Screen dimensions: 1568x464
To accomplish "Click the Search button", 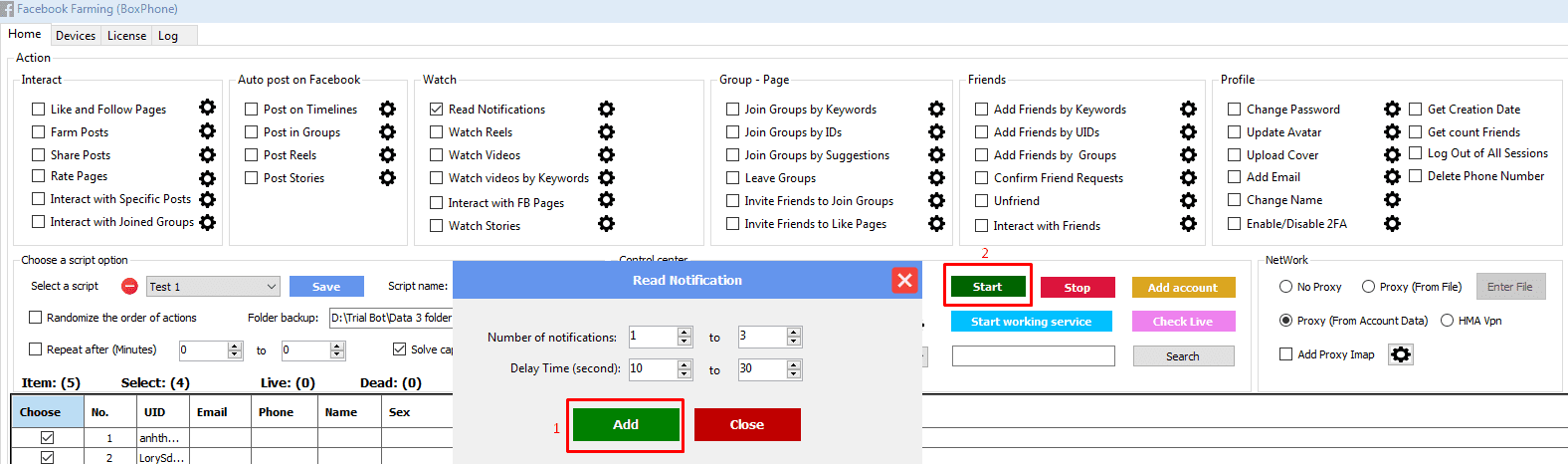I will tap(1183, 356).
